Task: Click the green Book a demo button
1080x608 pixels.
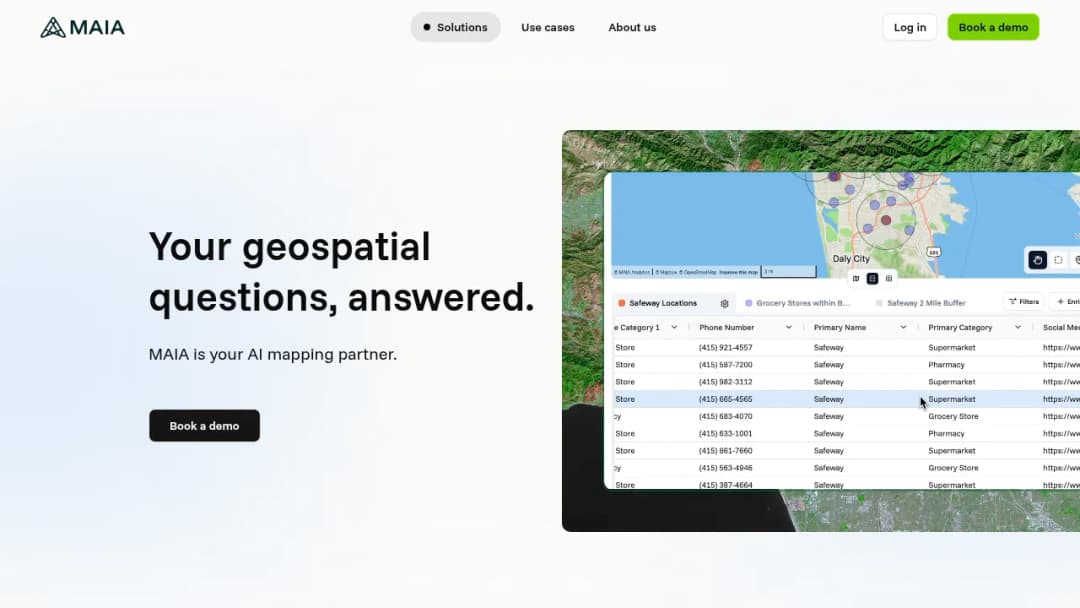Action: (993, 28)
